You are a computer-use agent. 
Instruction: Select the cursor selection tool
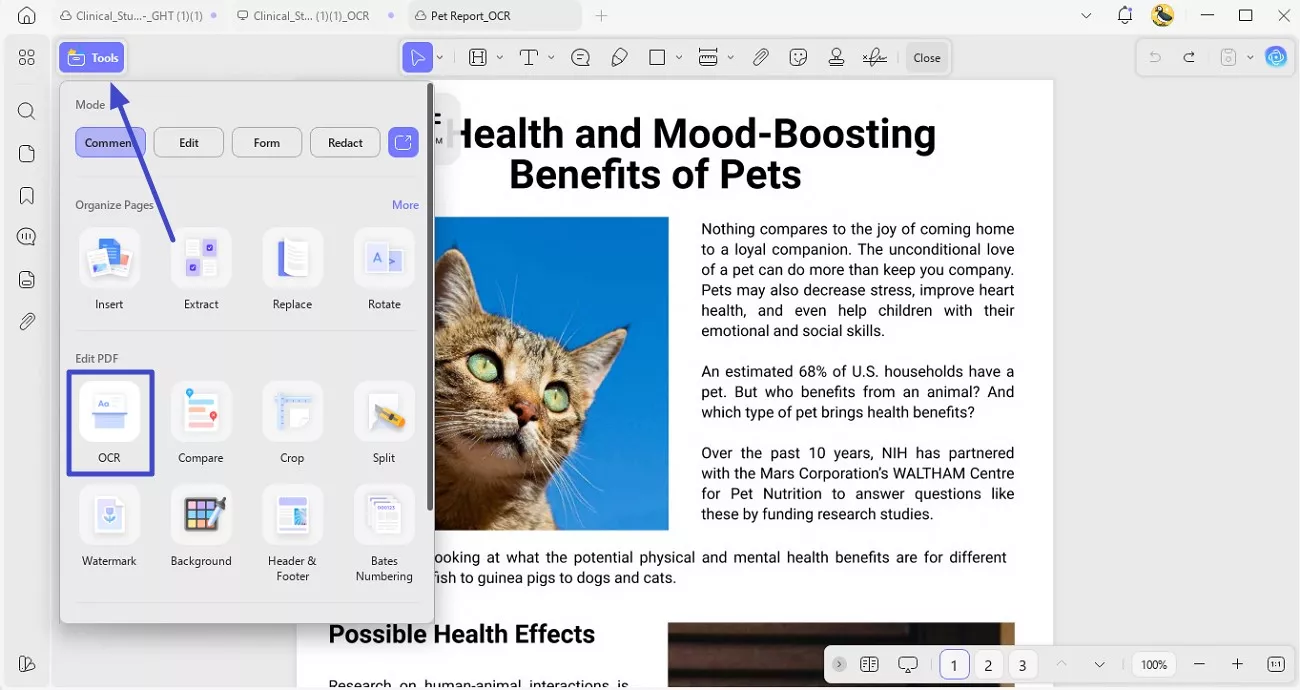[417, 58]
